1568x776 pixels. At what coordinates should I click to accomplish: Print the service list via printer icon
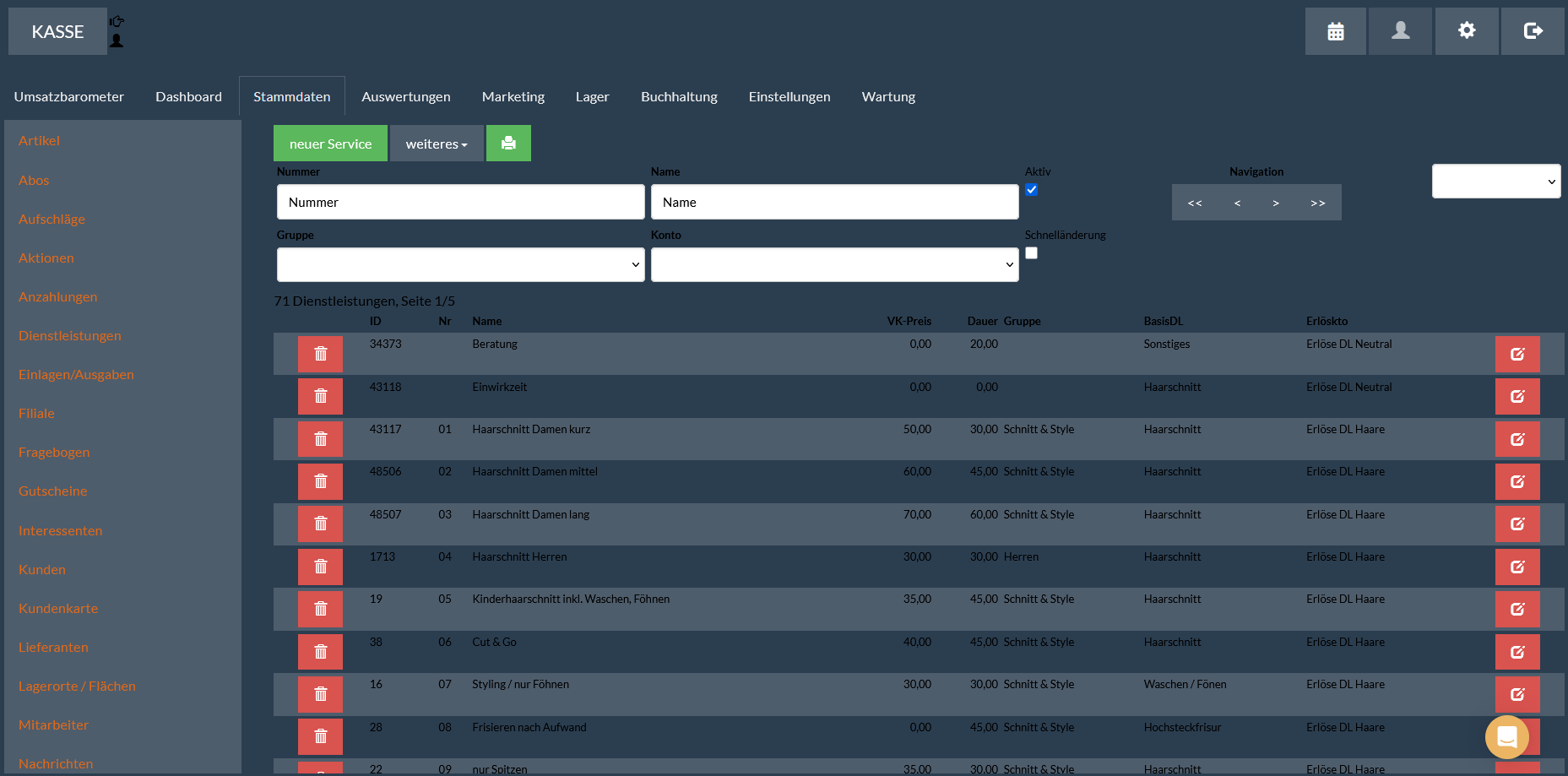pos(508,144)
